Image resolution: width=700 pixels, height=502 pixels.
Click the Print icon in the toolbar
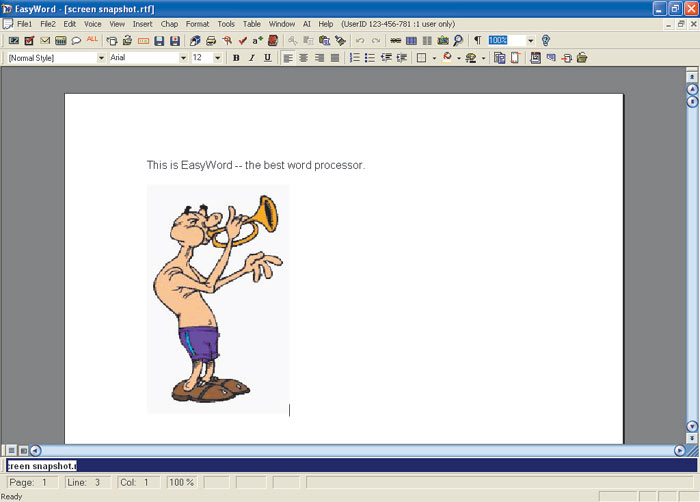click(212, 41)
